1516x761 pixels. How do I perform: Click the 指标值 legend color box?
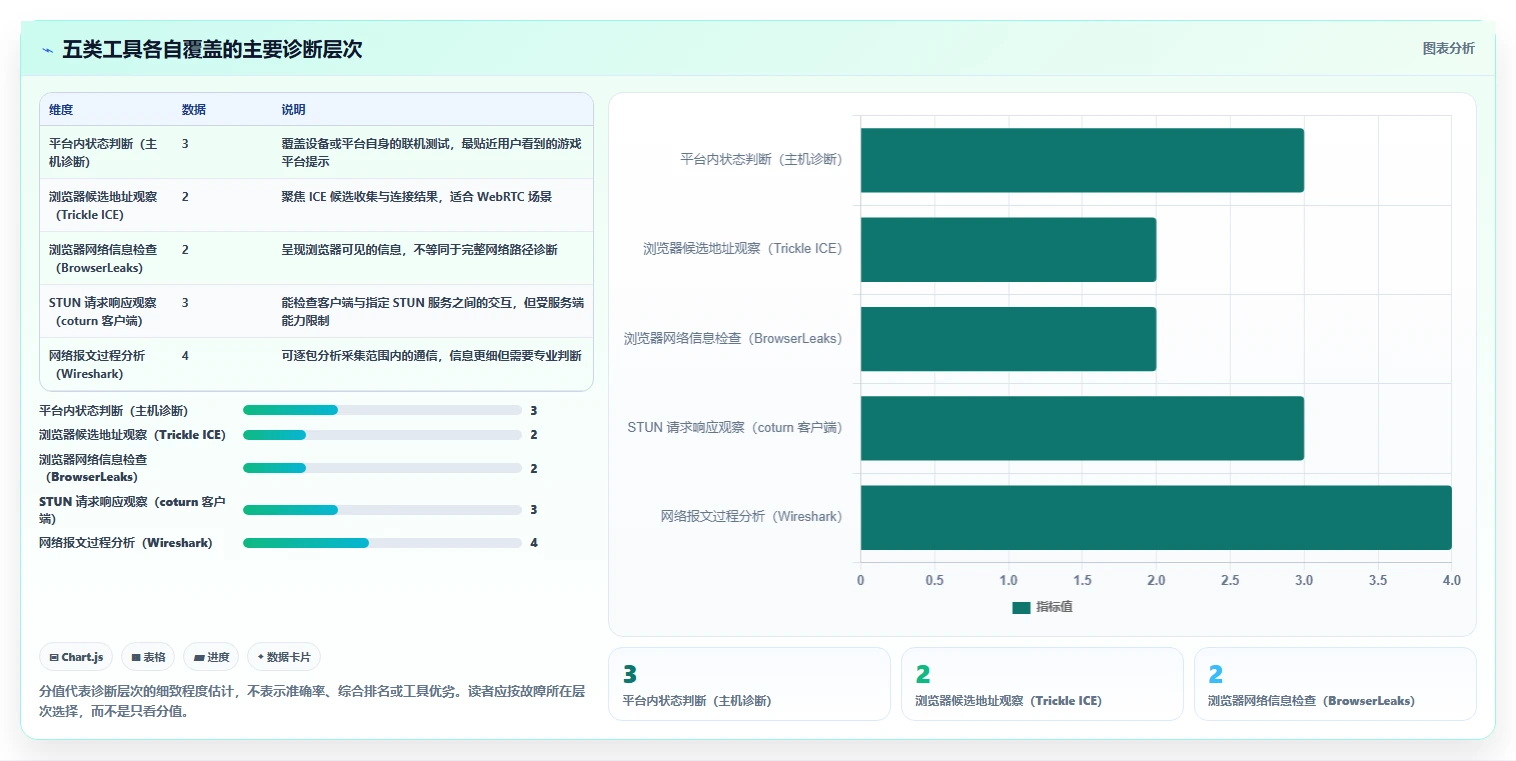(1021, 608)
